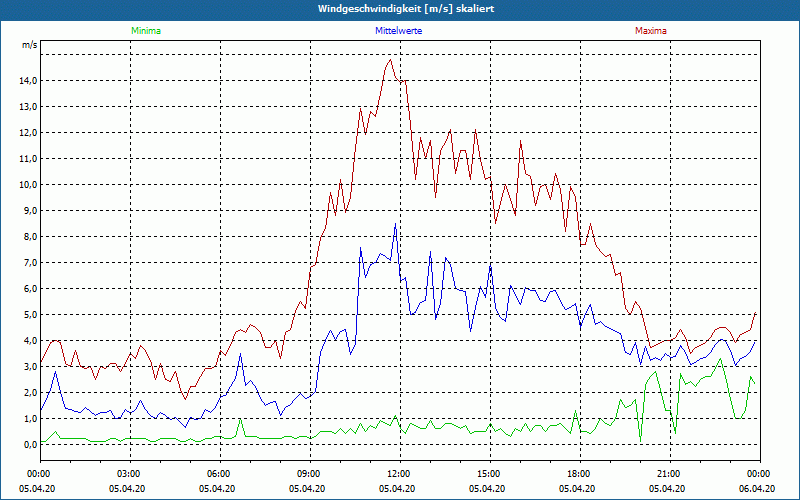Screen dimensions: 800x500
Task: Click the 14,0 y-axis value
Action: click(x=28, y=81)
